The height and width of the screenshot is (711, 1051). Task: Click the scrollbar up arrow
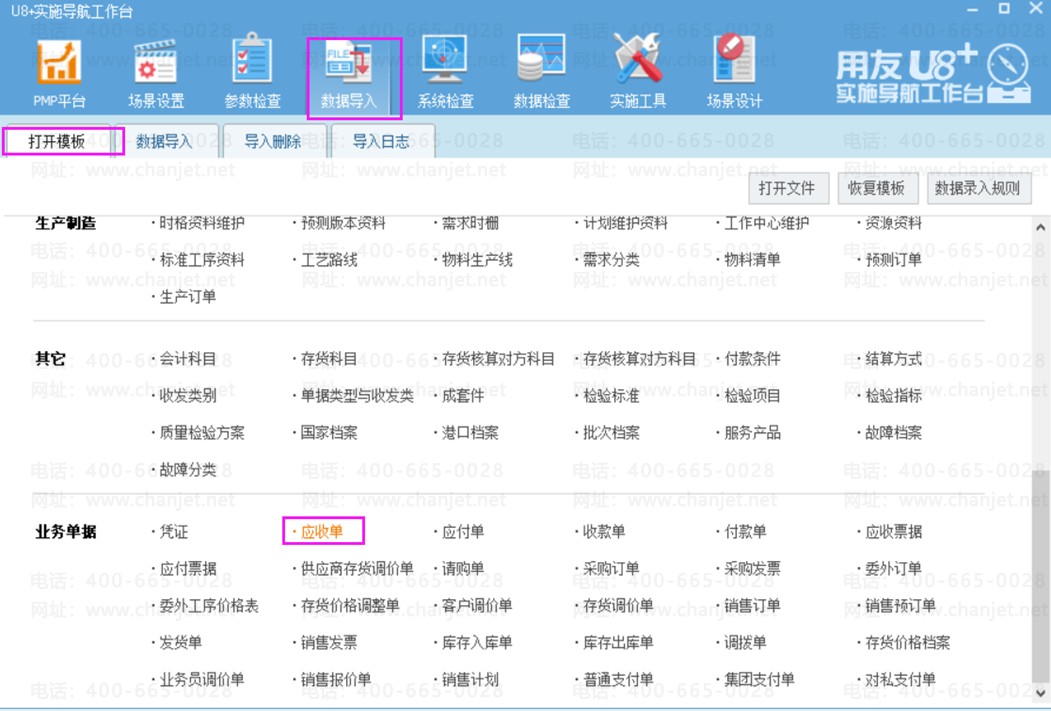coord(1040,228)
